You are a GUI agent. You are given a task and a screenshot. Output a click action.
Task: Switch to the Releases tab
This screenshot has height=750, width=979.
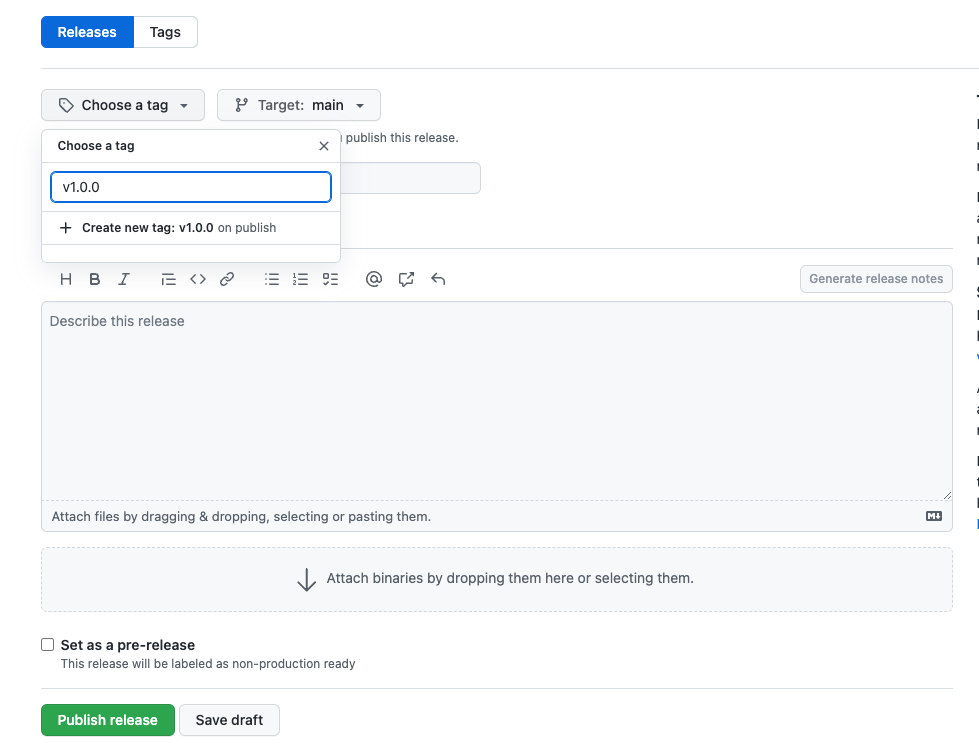point(87,32)
